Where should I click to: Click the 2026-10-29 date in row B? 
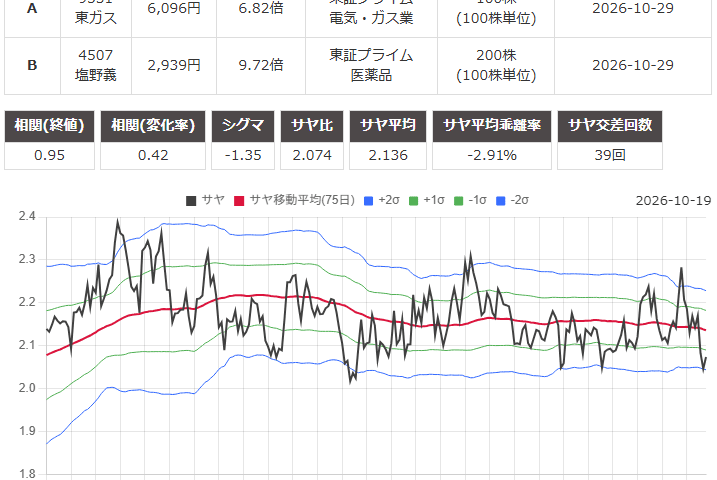[633, 65]
